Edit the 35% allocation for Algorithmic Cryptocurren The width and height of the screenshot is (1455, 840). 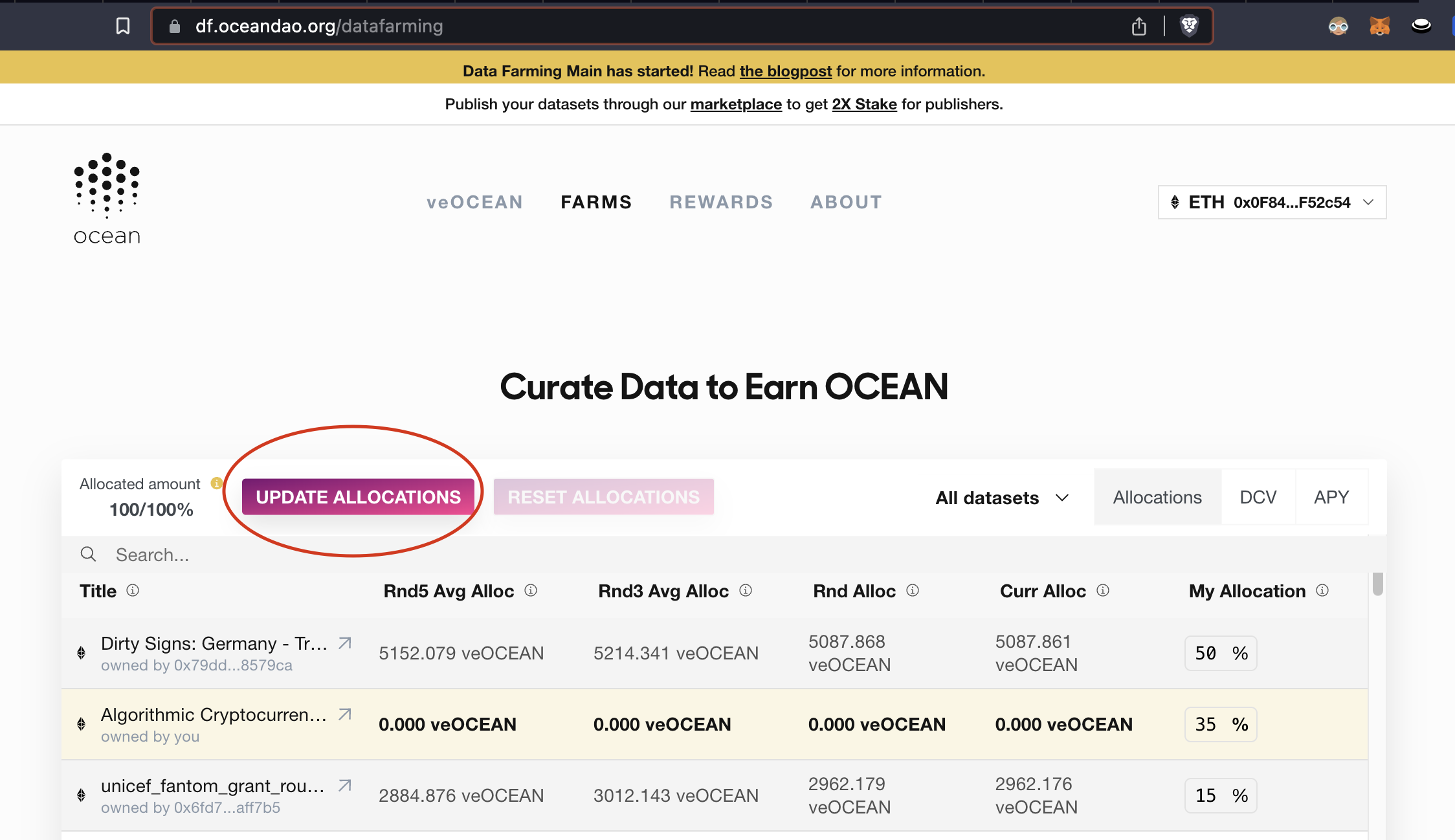pos(1221,724)
